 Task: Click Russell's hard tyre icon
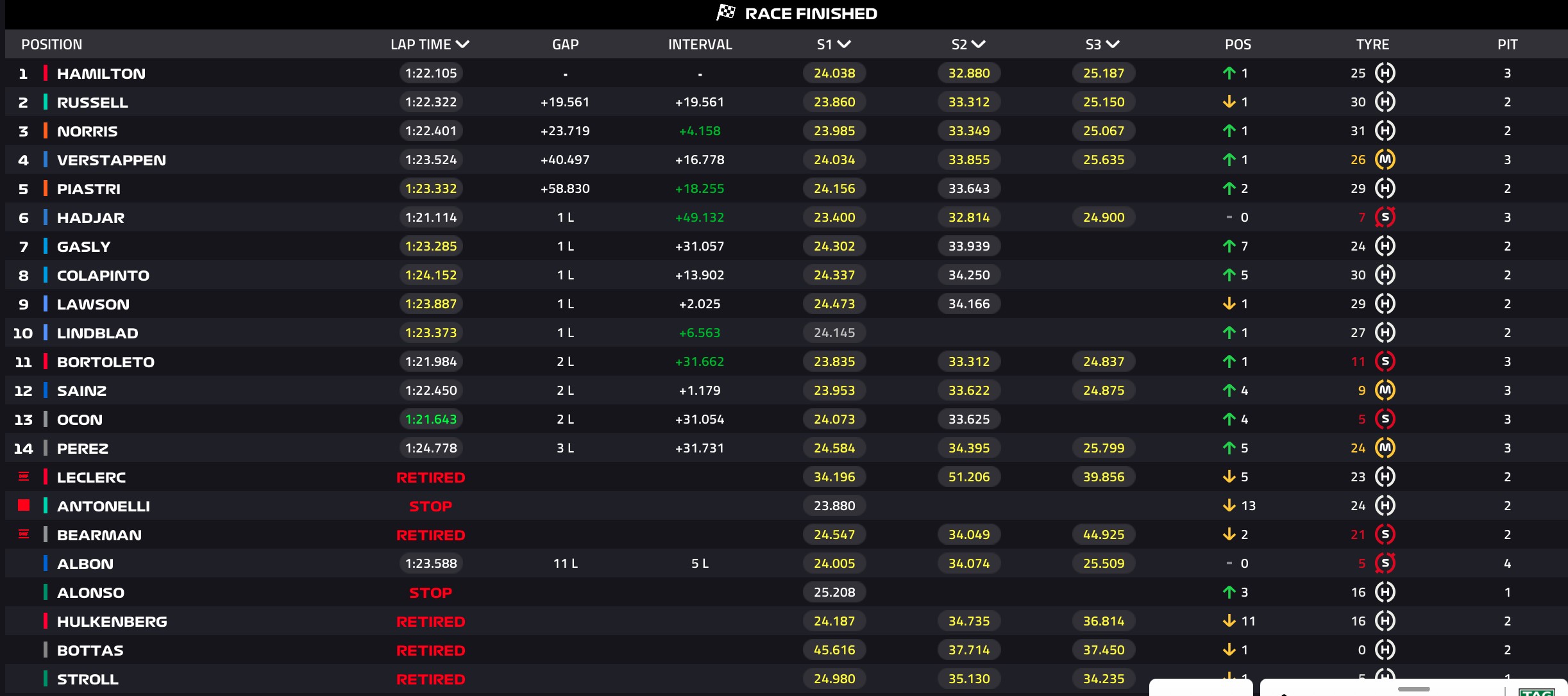[1385, 102]
